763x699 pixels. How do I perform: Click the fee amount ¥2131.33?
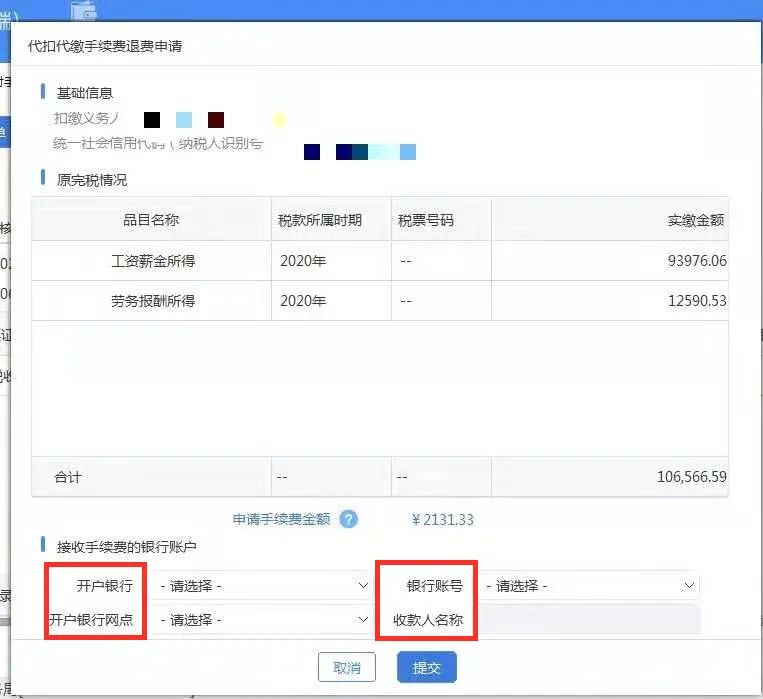442,520
